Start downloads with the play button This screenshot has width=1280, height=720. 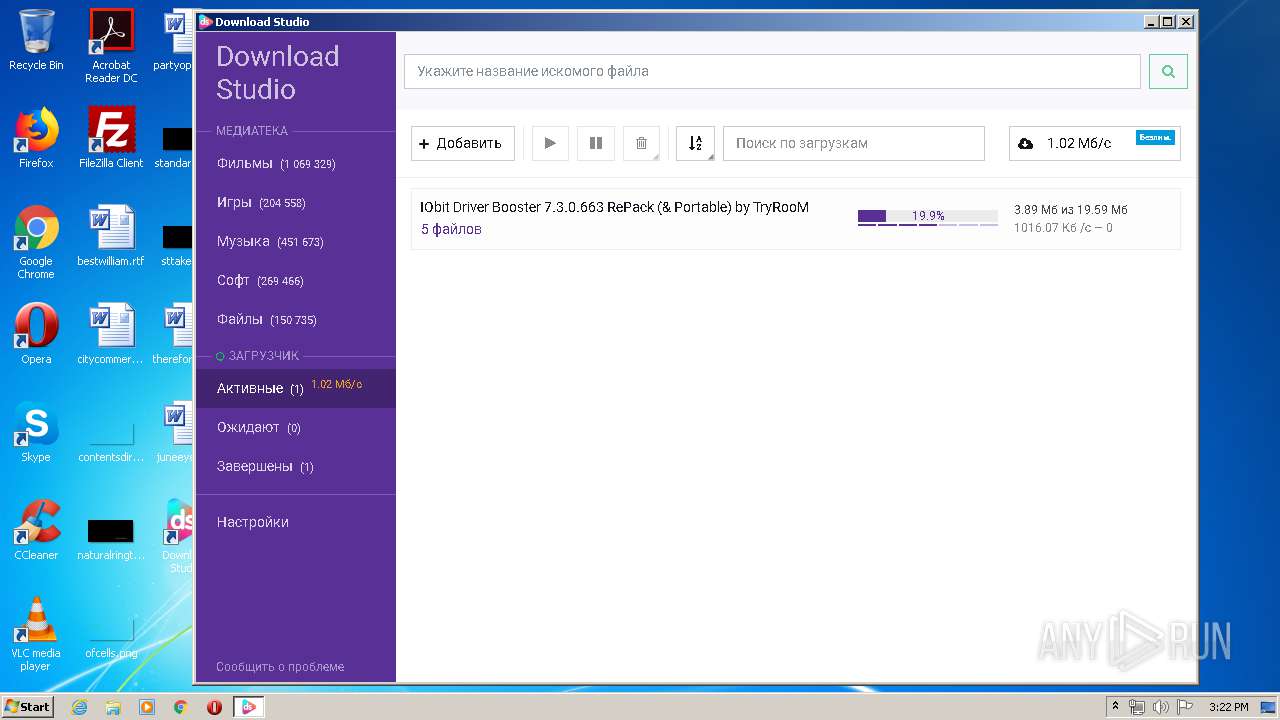point(550,143)
